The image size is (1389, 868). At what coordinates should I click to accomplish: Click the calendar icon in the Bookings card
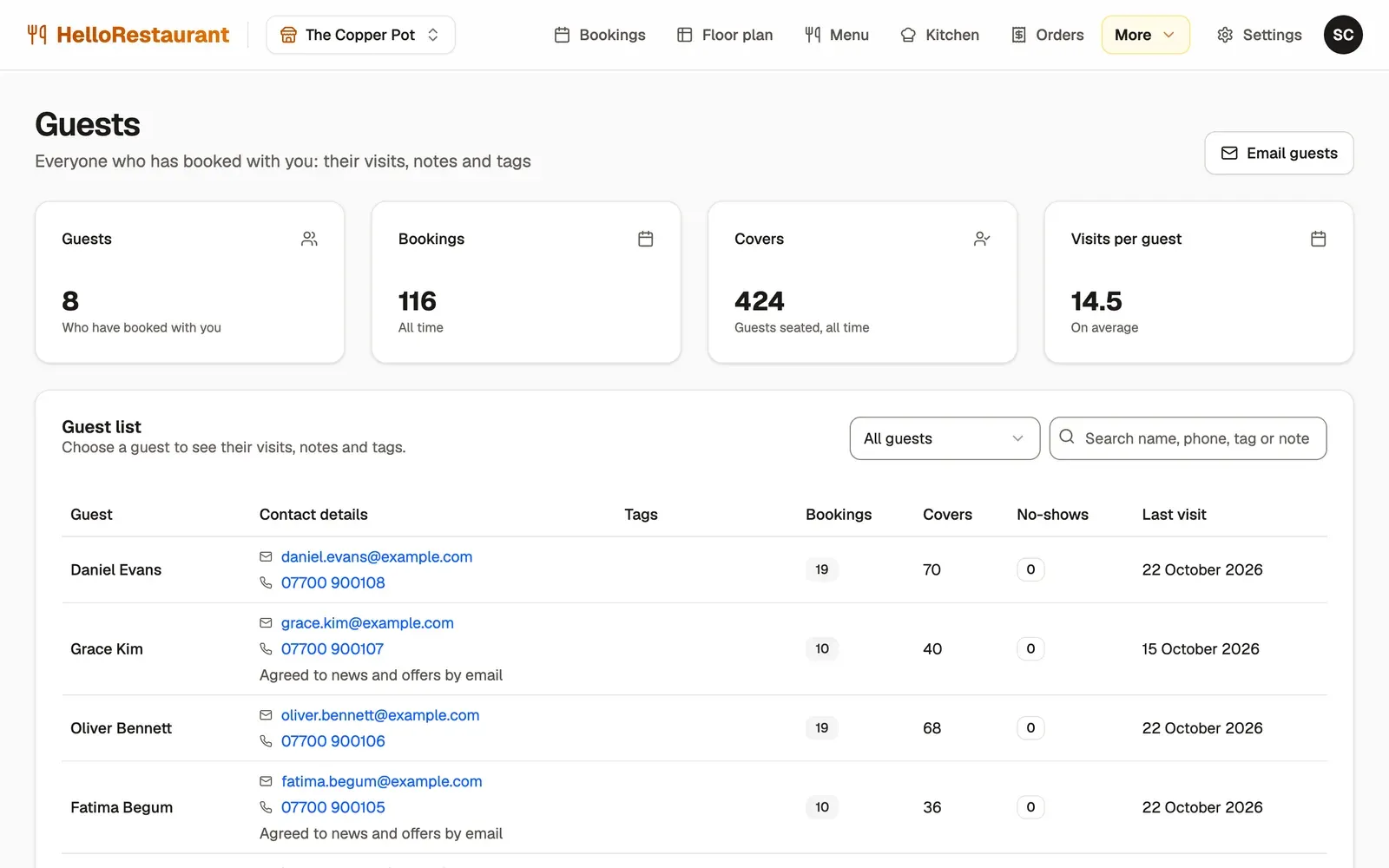(x=646, y=239)
